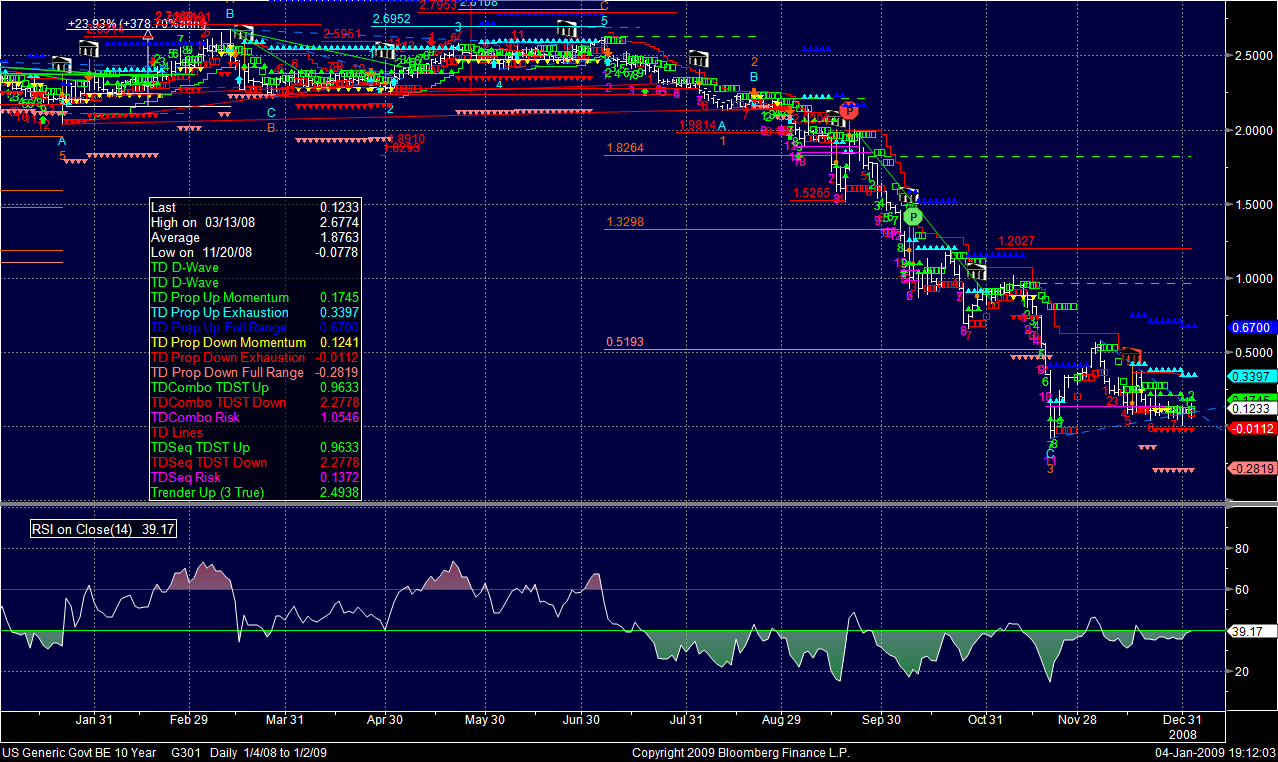Click the 2.6952 cyan level label

tap(391, 19)
